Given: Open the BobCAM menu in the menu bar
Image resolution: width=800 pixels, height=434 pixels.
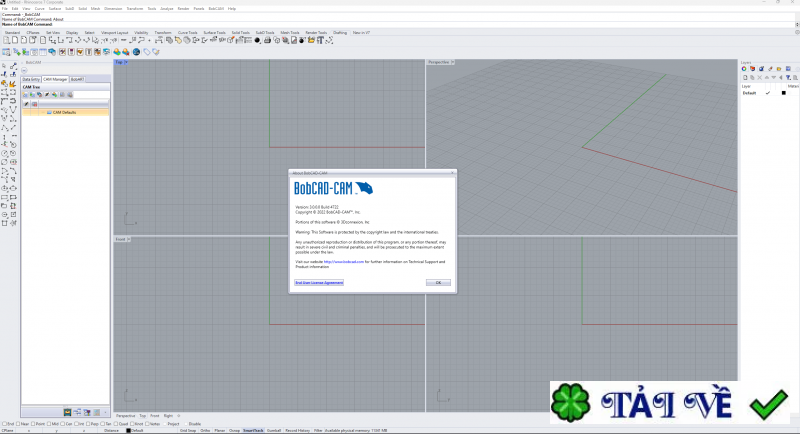Looking at the screenshot, I should [x=216, y=8].
